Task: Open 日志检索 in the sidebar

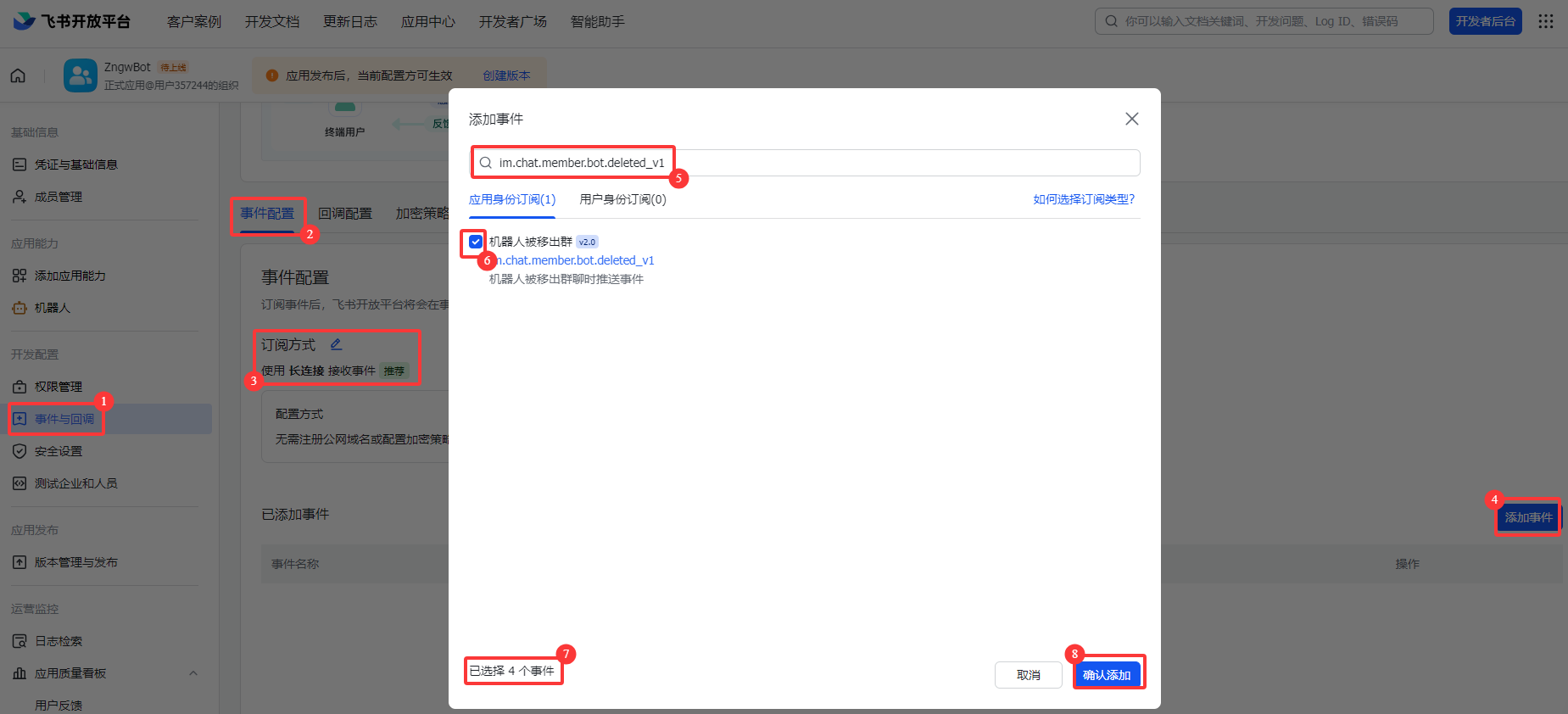Action: 58,641
